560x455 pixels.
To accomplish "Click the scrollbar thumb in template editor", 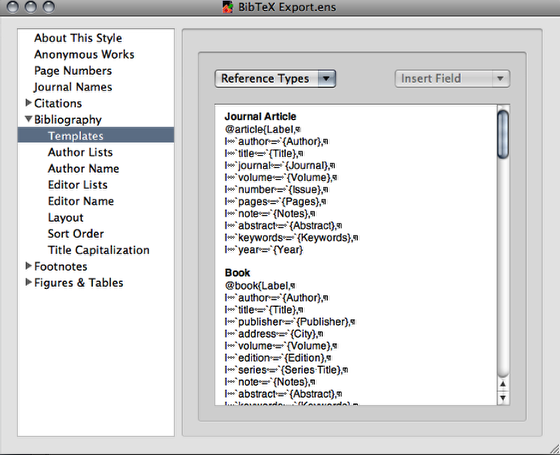I will pyautogui.click(x=503, y=135).
